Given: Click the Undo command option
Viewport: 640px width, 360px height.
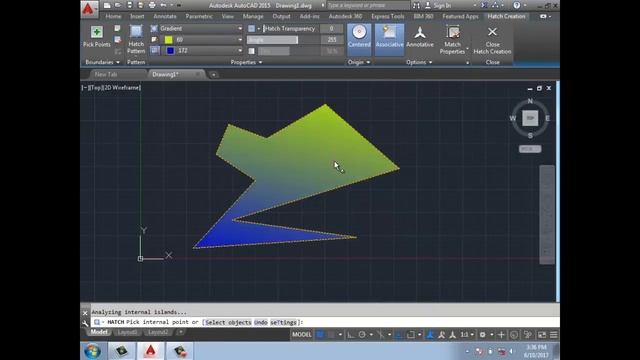Looking at the screenshot, I should click(x=261, y=322).
